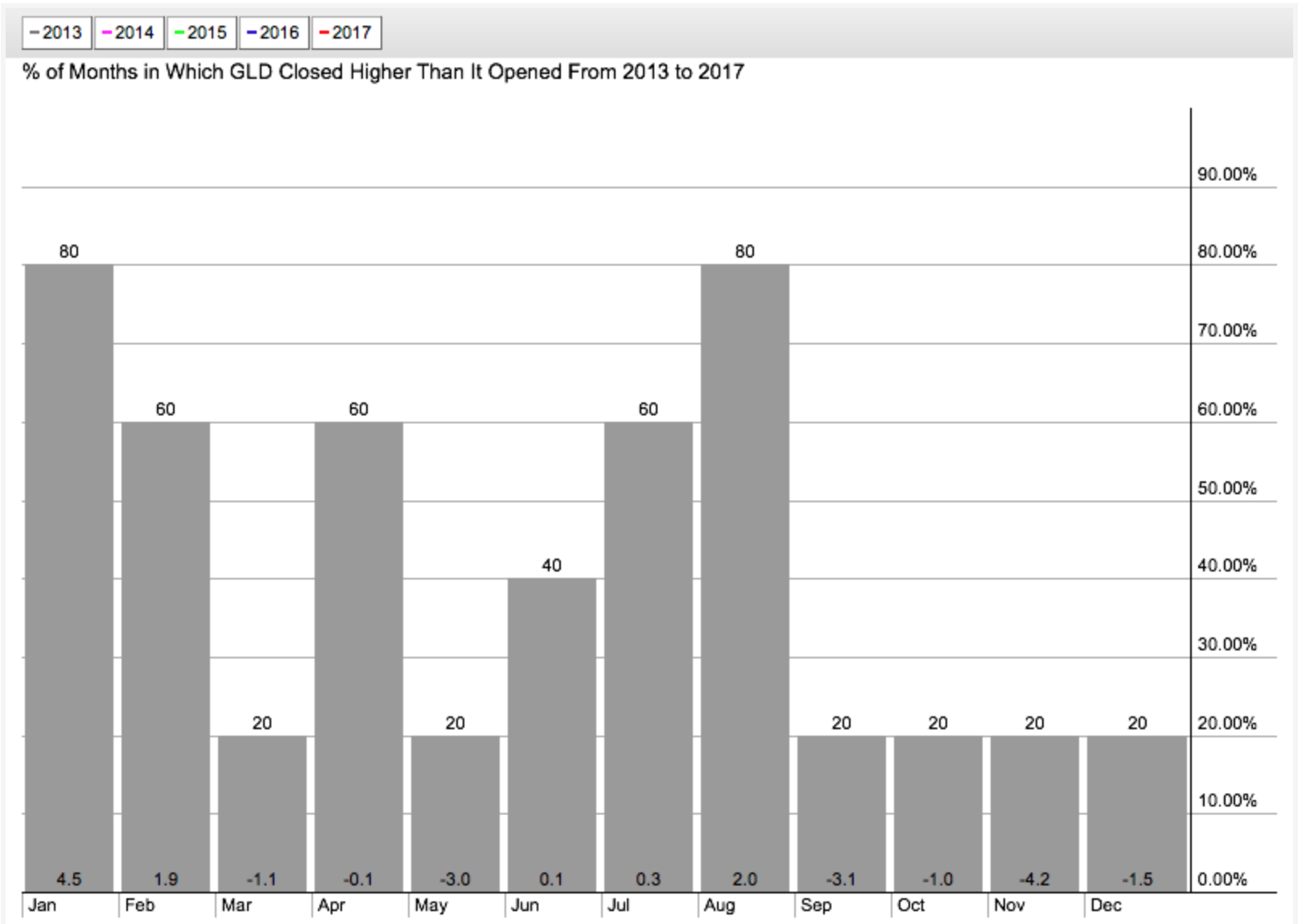Select the Sep month axis label
Viewport: 1302px width, 924px height.
(816, 906)
